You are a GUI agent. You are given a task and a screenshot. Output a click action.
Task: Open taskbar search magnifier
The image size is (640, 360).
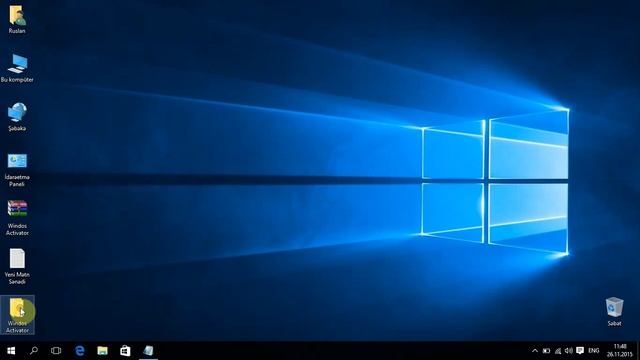(x=34, y=351)
